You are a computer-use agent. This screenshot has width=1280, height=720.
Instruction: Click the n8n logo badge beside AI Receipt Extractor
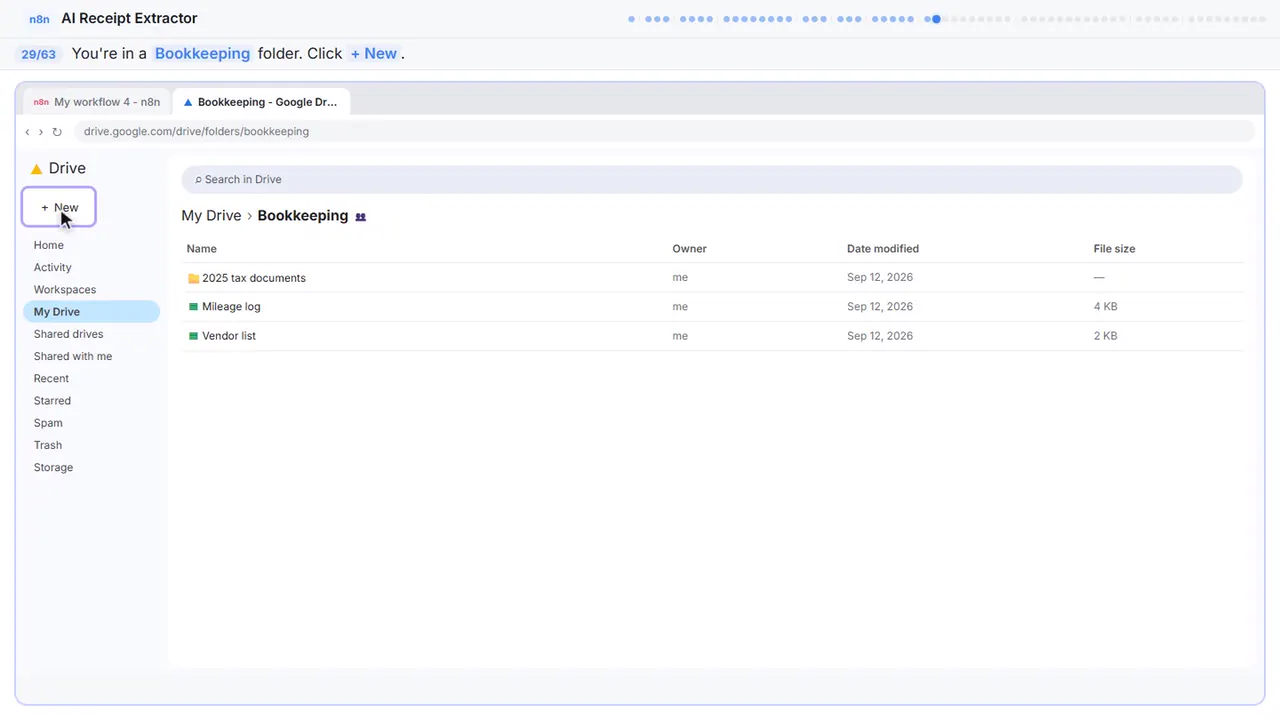[x=40, y=19]
